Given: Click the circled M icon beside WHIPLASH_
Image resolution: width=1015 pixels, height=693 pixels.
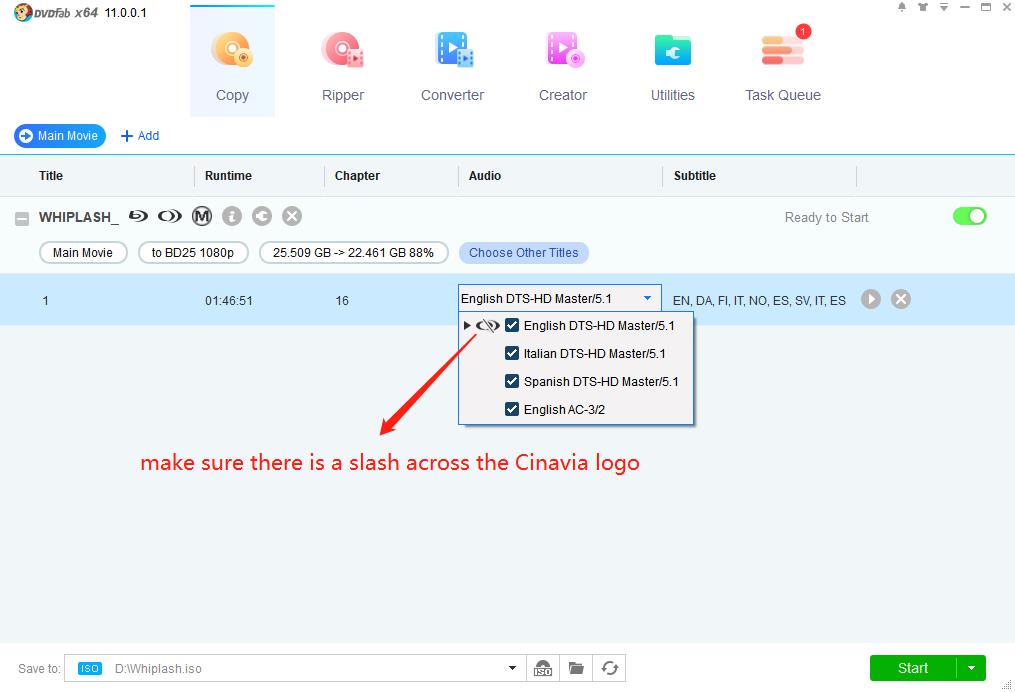Looking at the screenshot, I should click(202, 216).
